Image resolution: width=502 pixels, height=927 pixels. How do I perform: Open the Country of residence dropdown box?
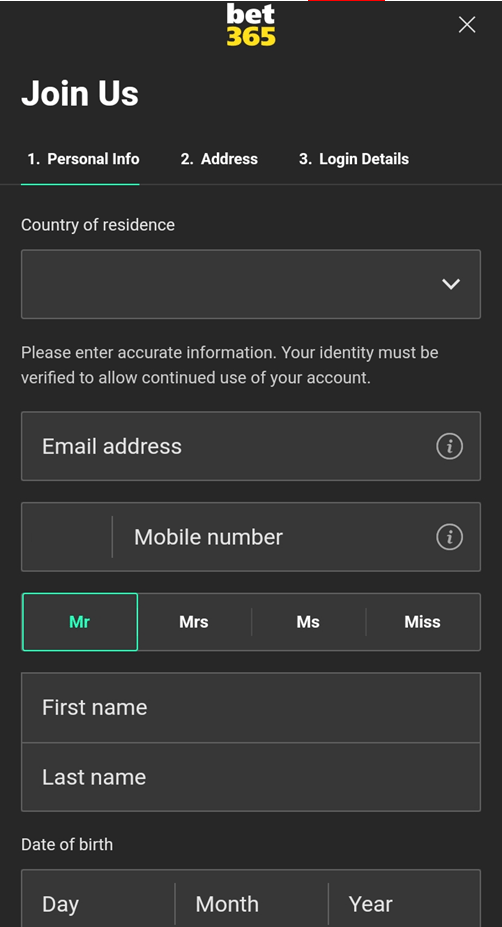click(x=251, y=284)
